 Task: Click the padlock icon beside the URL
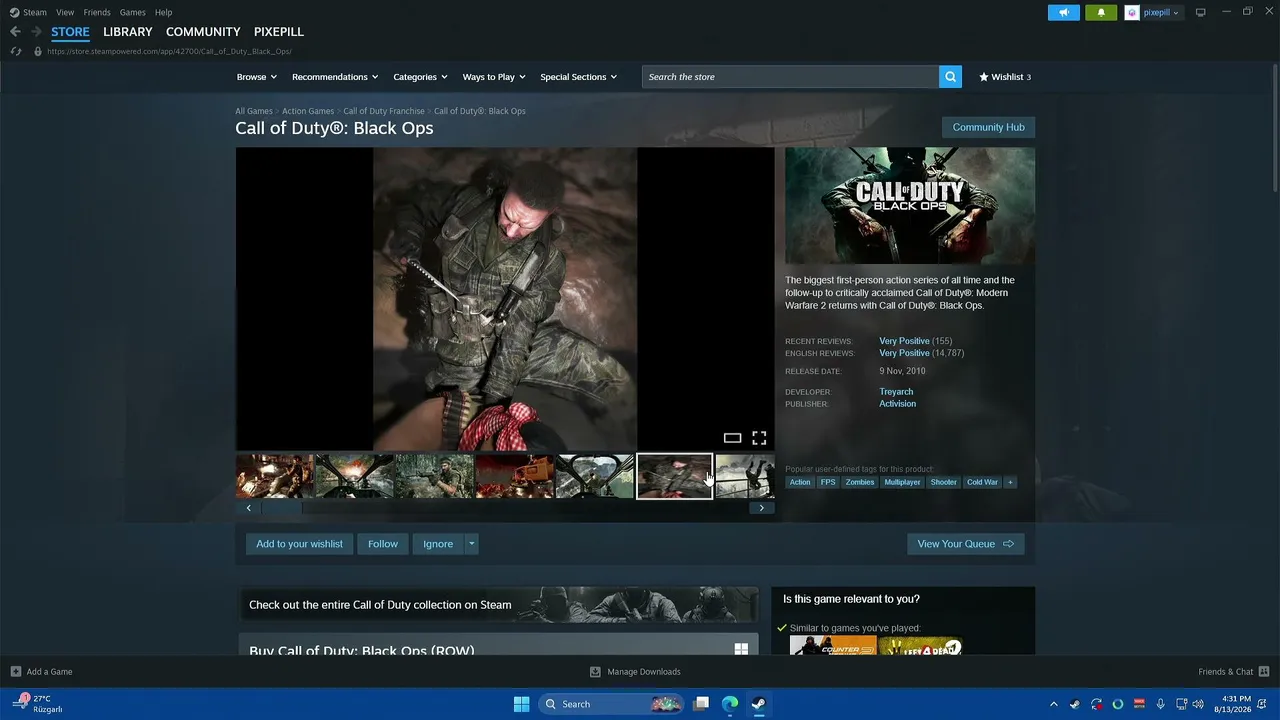[38, 51]
